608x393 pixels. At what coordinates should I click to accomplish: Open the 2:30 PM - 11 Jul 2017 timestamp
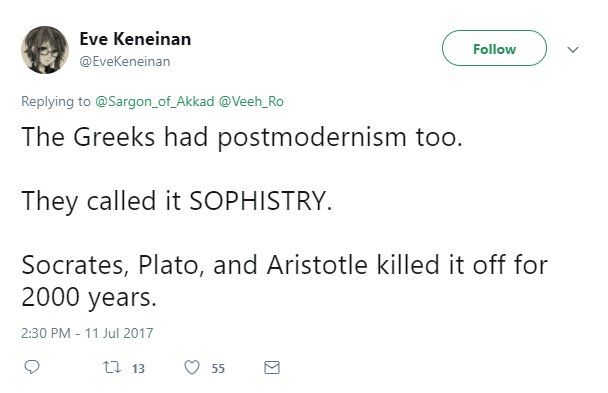pyautogui.click(x=87, y=333)
